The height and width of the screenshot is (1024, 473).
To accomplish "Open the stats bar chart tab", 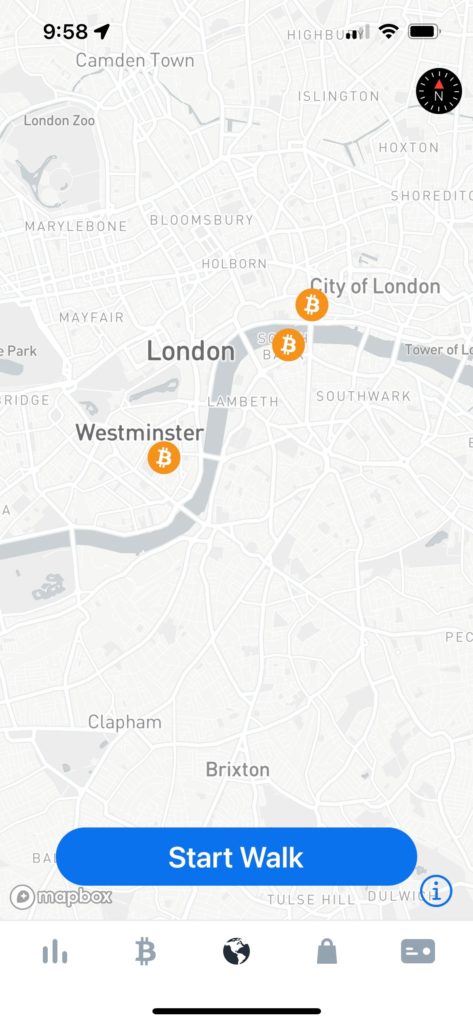I will (x=55, y=953).
